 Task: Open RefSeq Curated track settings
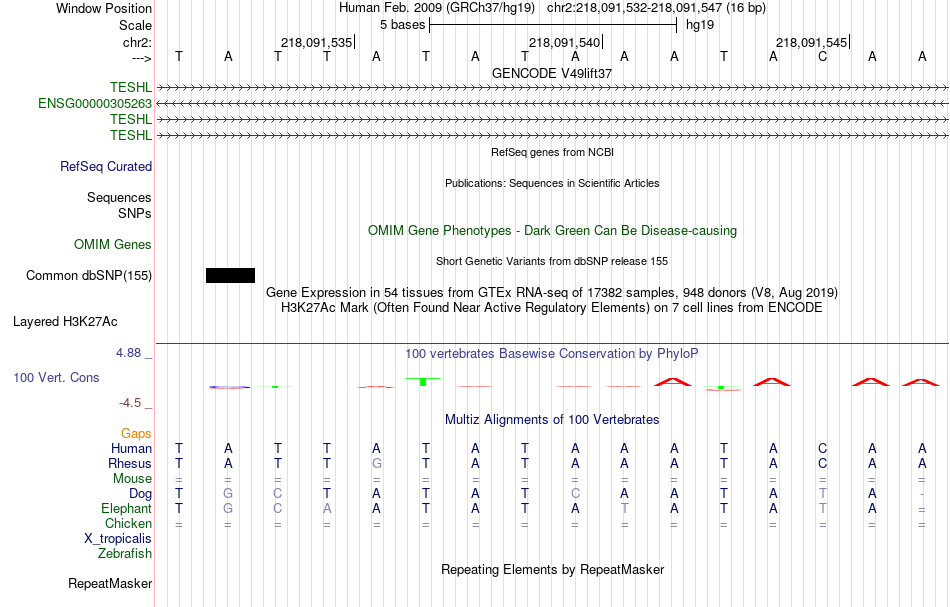coord(106,167)
